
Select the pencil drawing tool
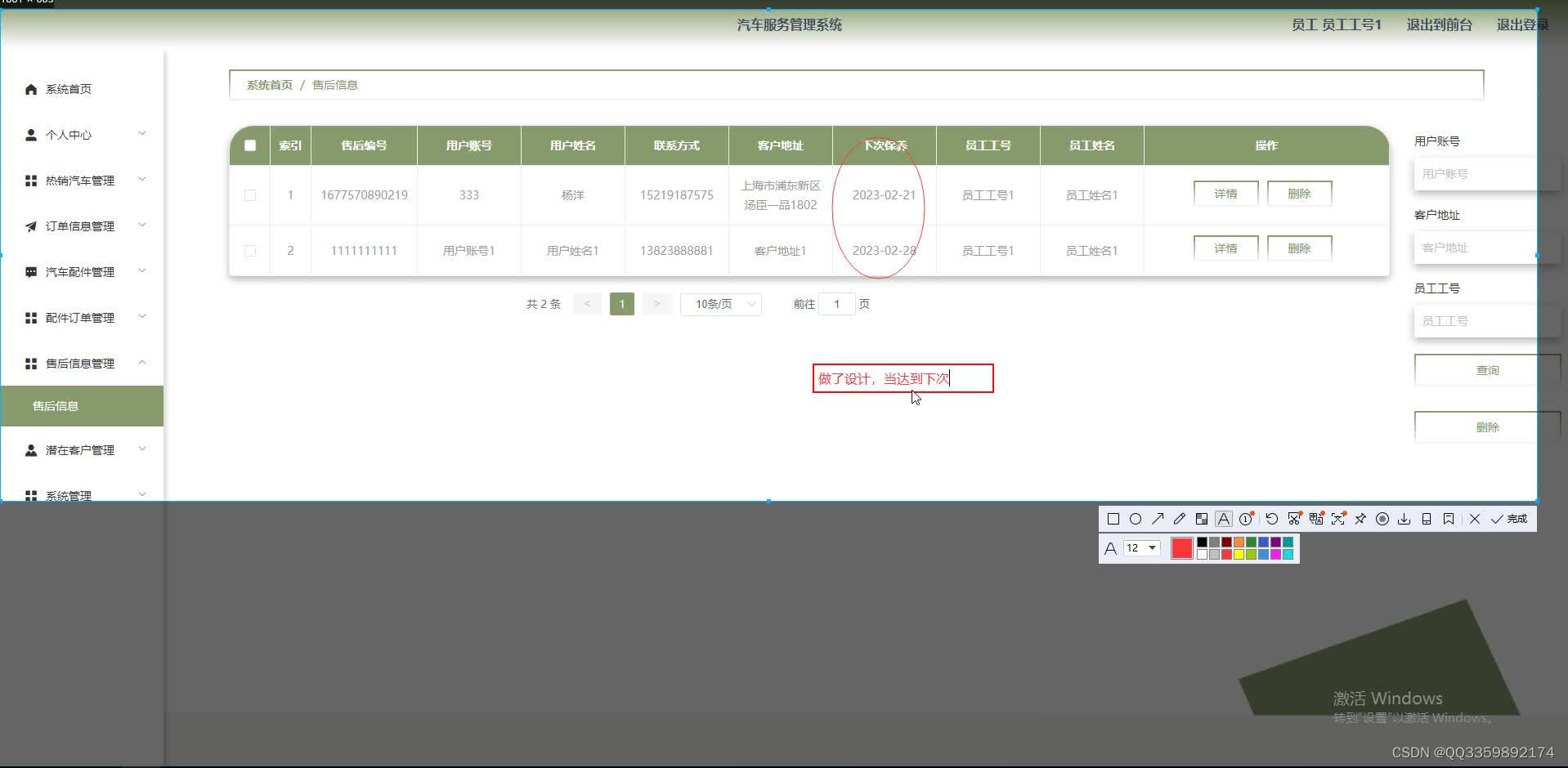click(1179, 519)
